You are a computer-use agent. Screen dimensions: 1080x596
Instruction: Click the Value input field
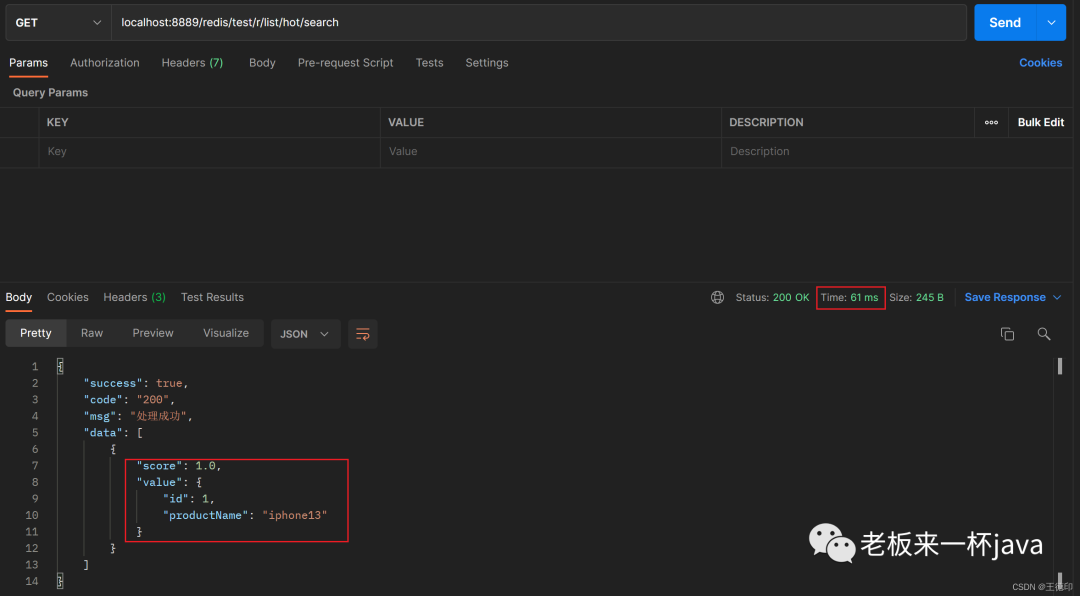point(550,152)
